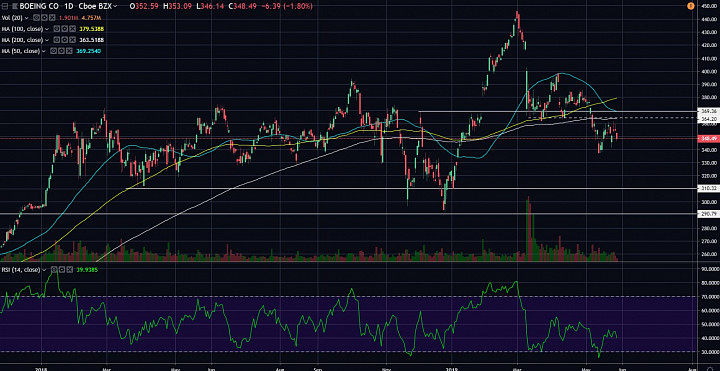The image size is (720, 371).
Task: Click the volume value 4.757M
Action: pyautogui.click(x=91, y=18)
